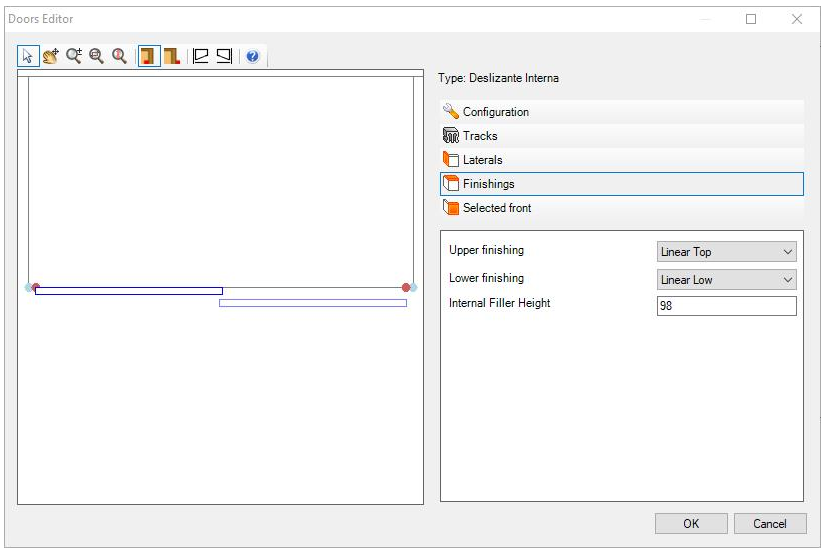
Task: Click the right-hinged door view icon
Action: pos(224,56)
